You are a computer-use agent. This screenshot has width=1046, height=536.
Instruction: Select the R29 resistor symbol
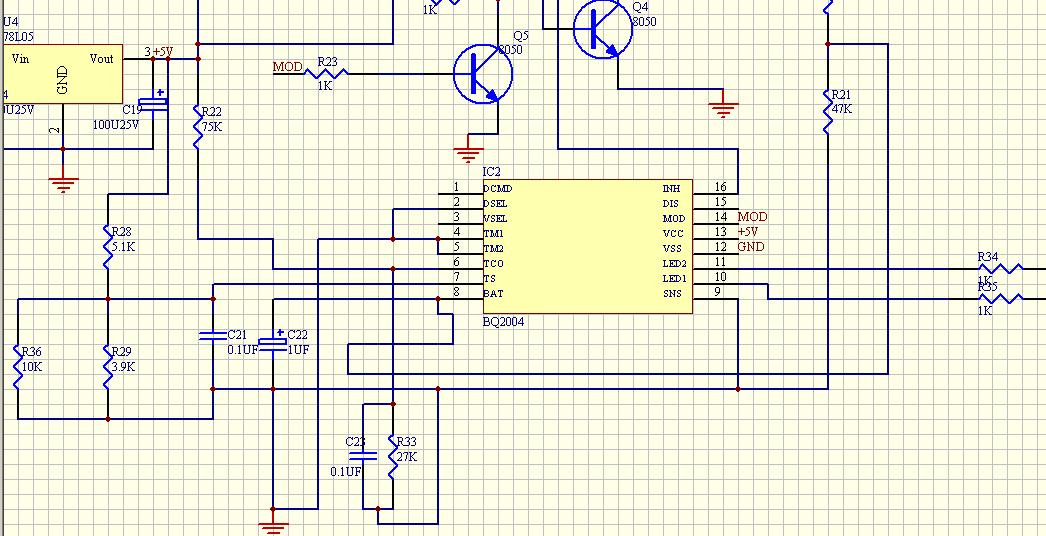coord(108,366)
